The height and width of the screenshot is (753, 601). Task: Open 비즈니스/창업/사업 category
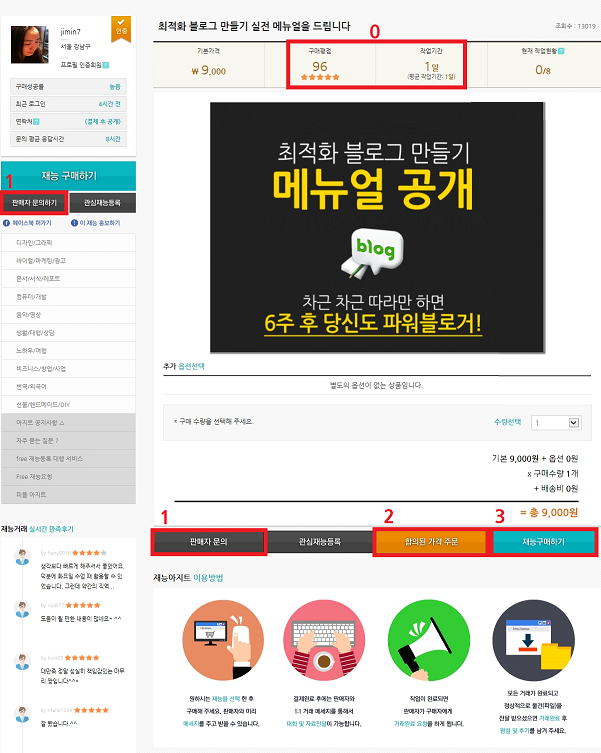click(68, 368)
